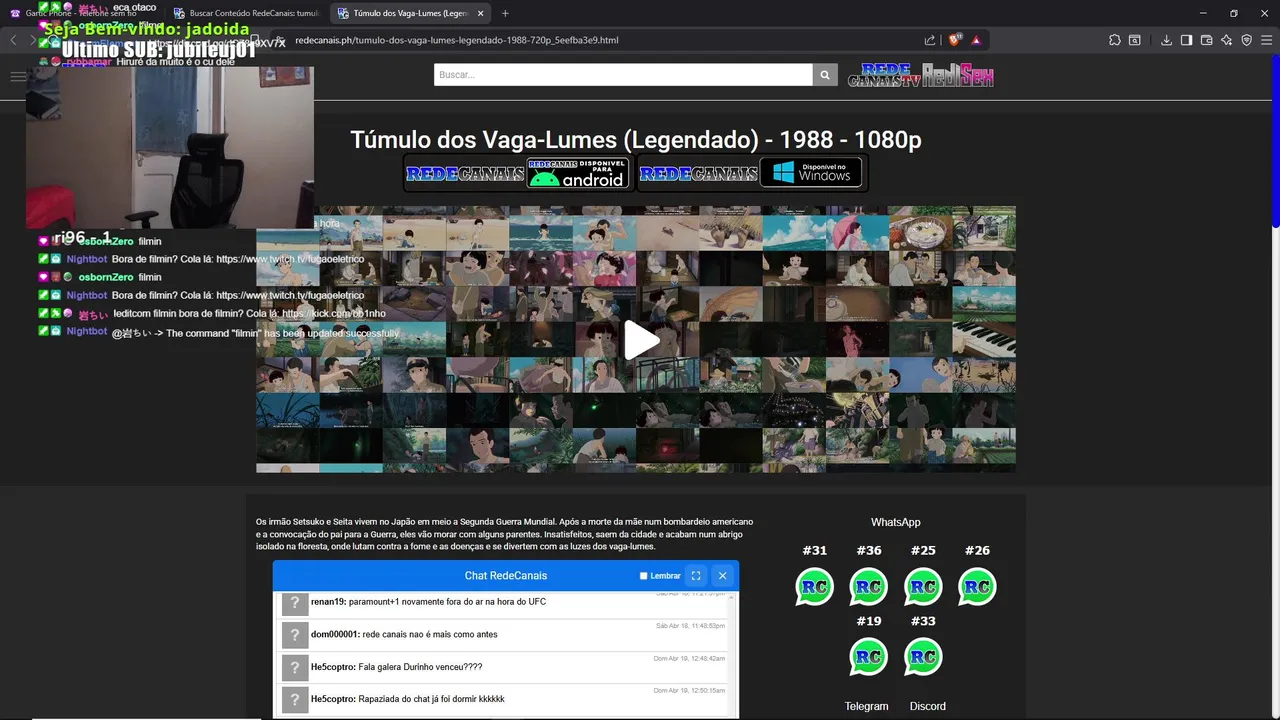This screenshot has width=1280, height=720.
Task: Open the browser main hamburger menu
Action: [x=1266, y=40]
